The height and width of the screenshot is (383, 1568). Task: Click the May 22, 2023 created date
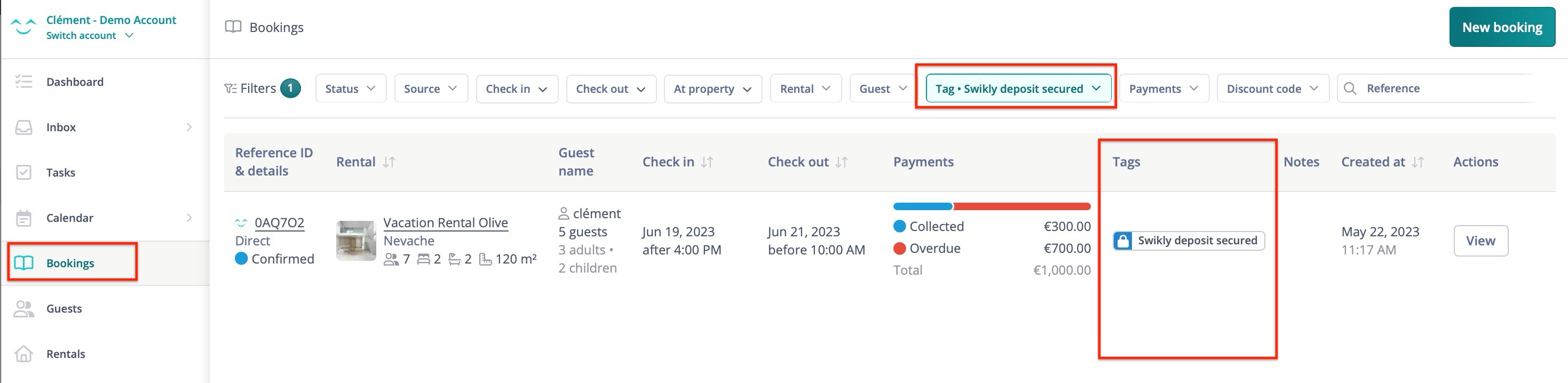pos(1380,232)
